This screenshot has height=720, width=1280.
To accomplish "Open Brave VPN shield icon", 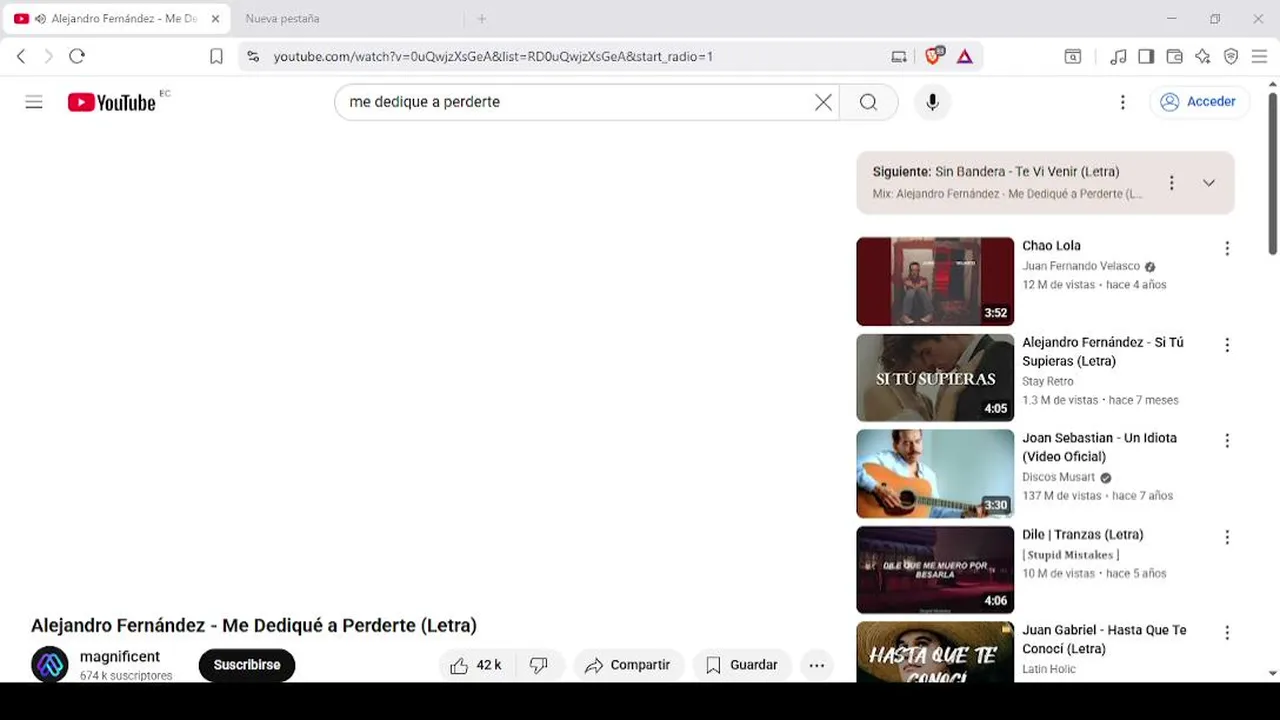I will click(x=1231, y=57).
